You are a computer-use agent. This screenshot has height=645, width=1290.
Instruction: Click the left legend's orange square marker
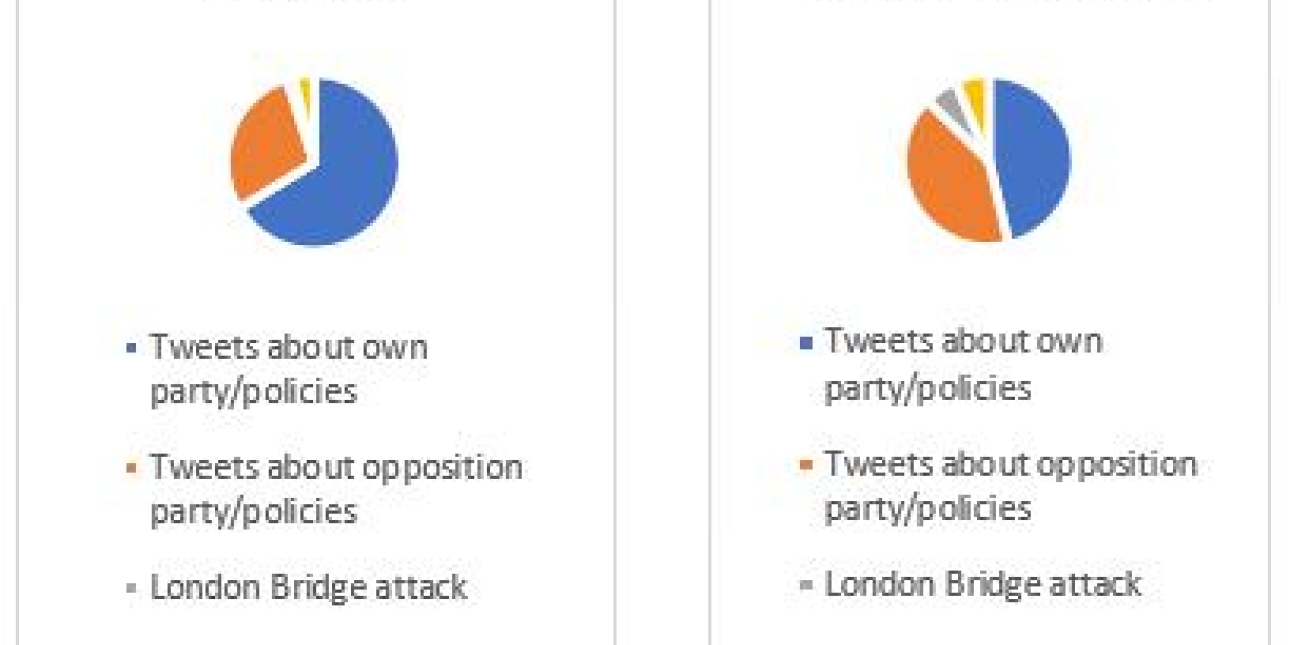click(131, 469)
